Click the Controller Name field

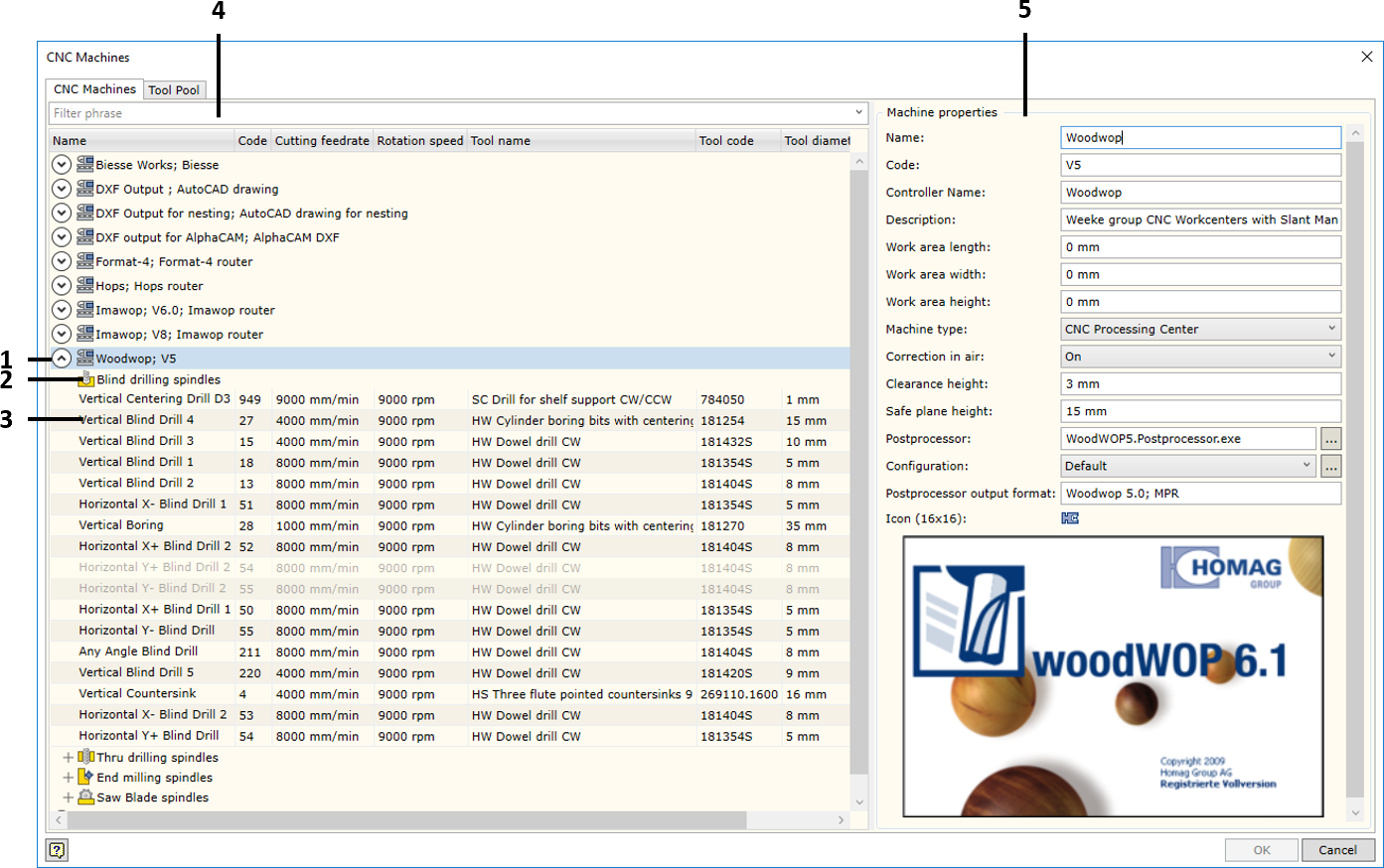pos(1200,193)
